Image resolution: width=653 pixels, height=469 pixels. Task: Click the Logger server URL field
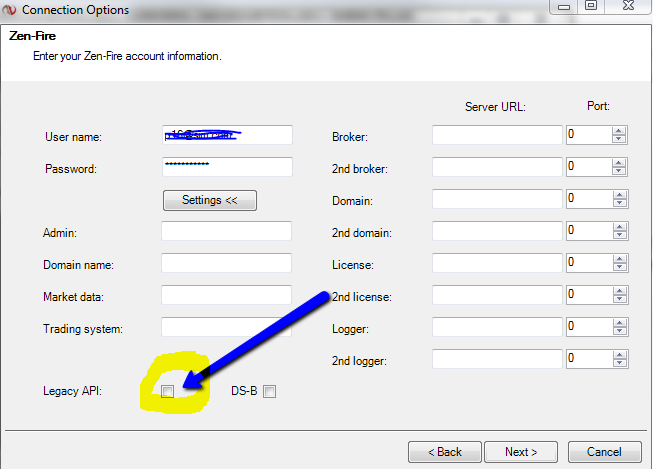click(497, 327)
